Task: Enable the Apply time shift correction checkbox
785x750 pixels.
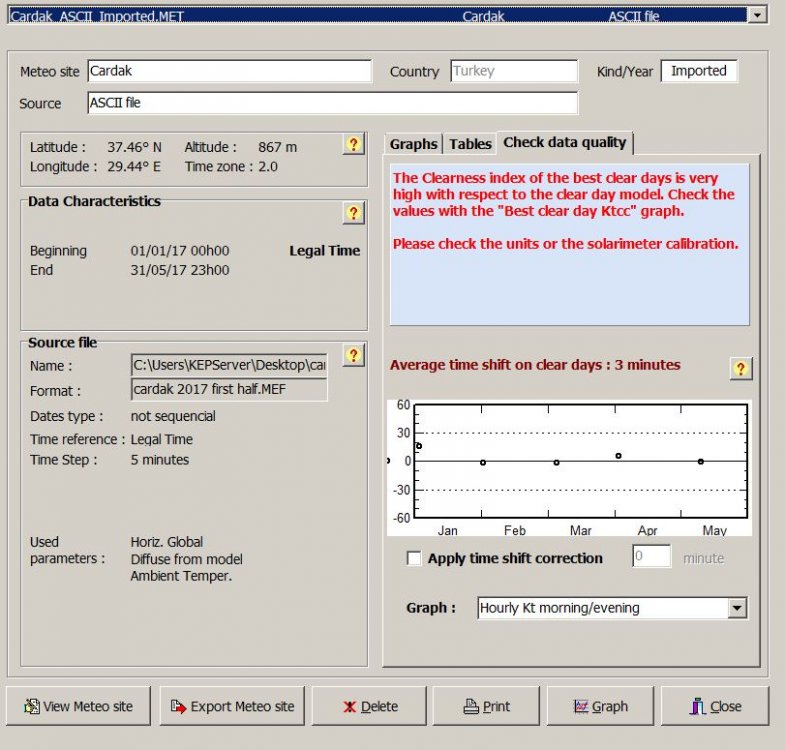Action: pos(414,559)
